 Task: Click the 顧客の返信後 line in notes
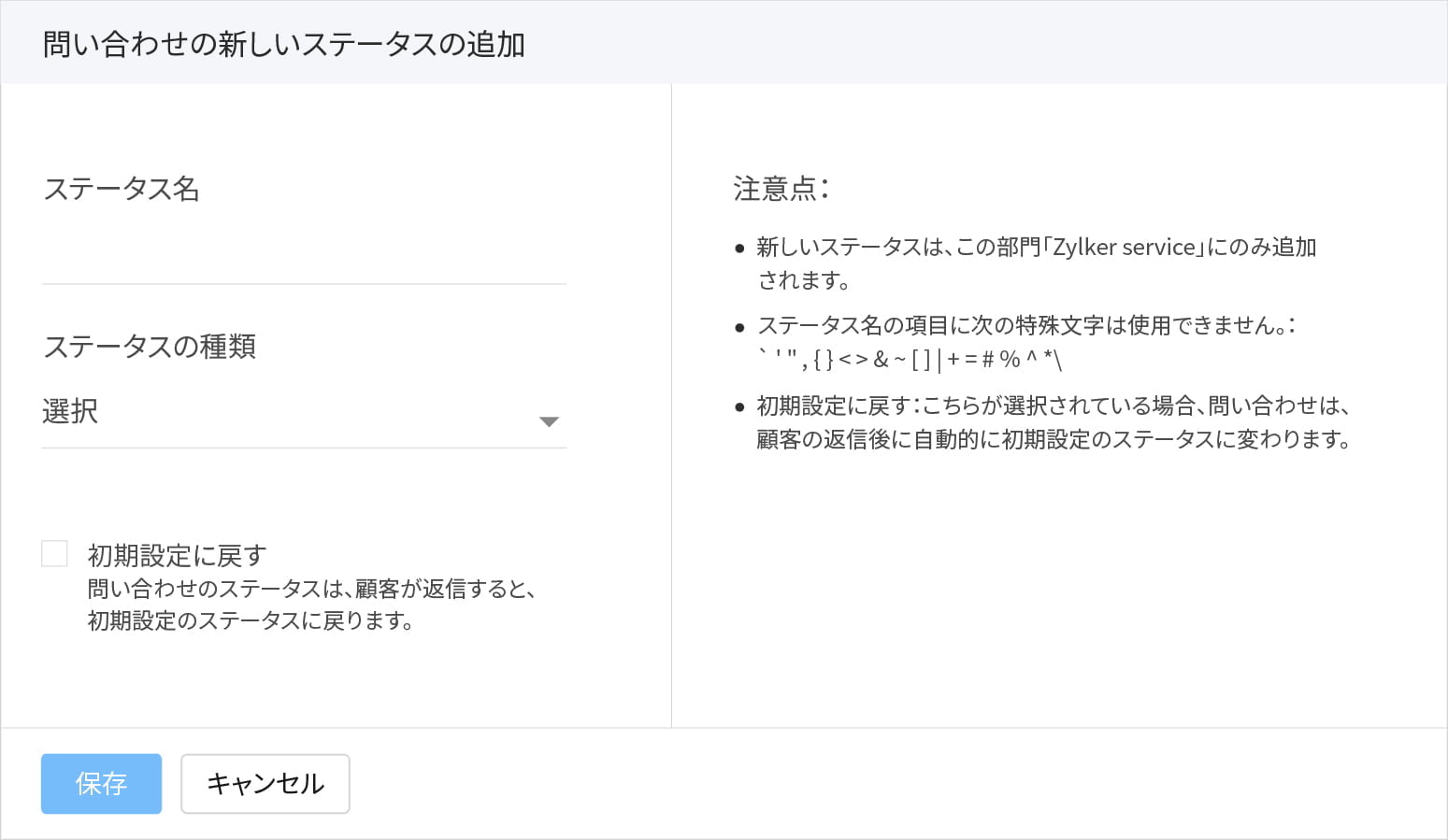pyautogui.click(x=1053, y=440)
